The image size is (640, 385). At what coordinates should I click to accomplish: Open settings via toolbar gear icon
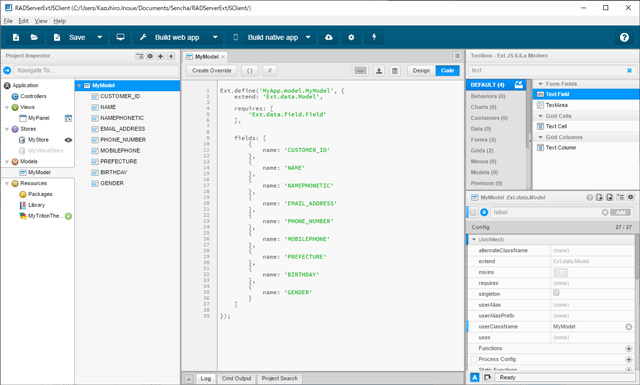click(x=351, y=38)
